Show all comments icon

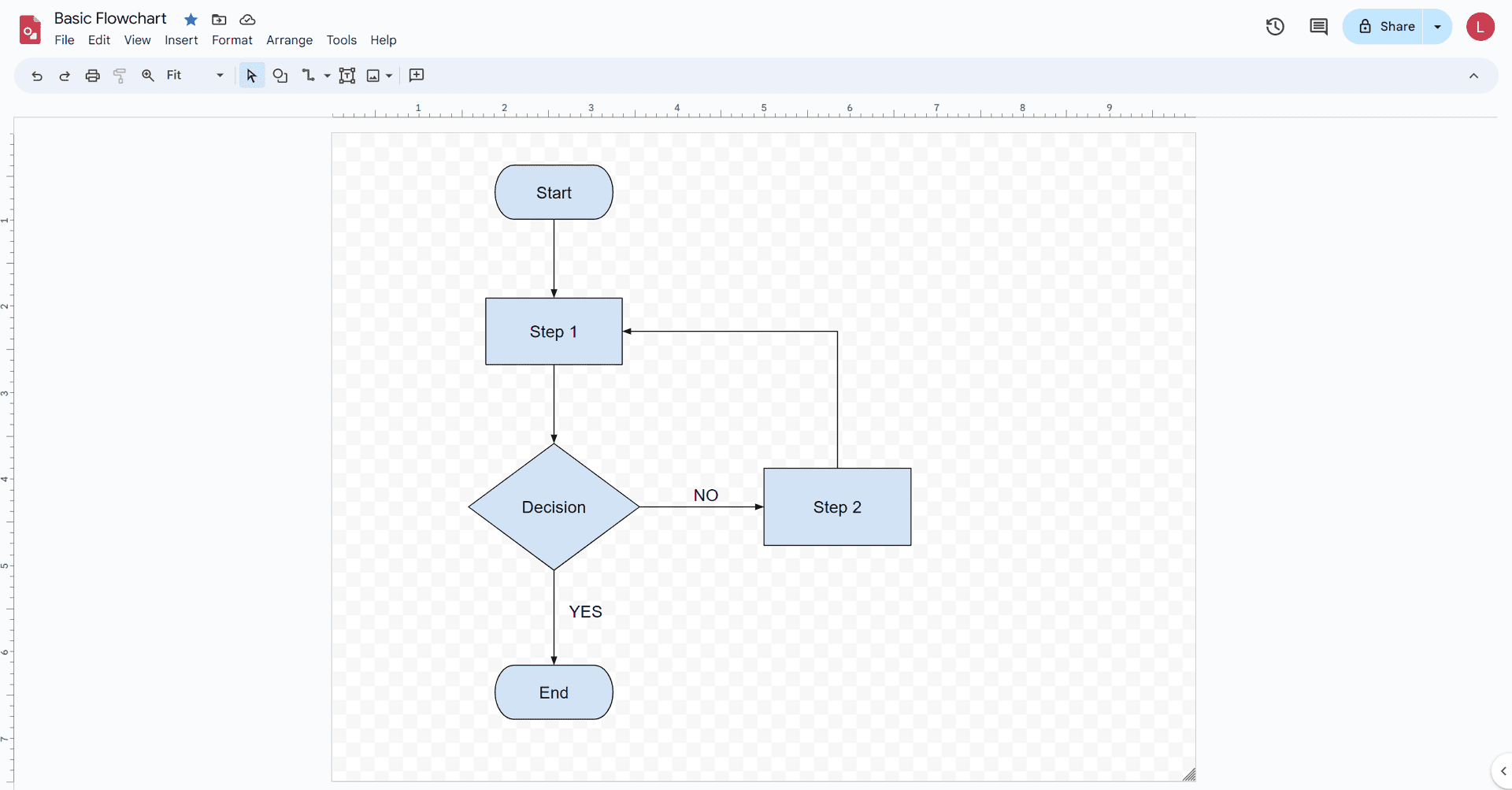1318,27
